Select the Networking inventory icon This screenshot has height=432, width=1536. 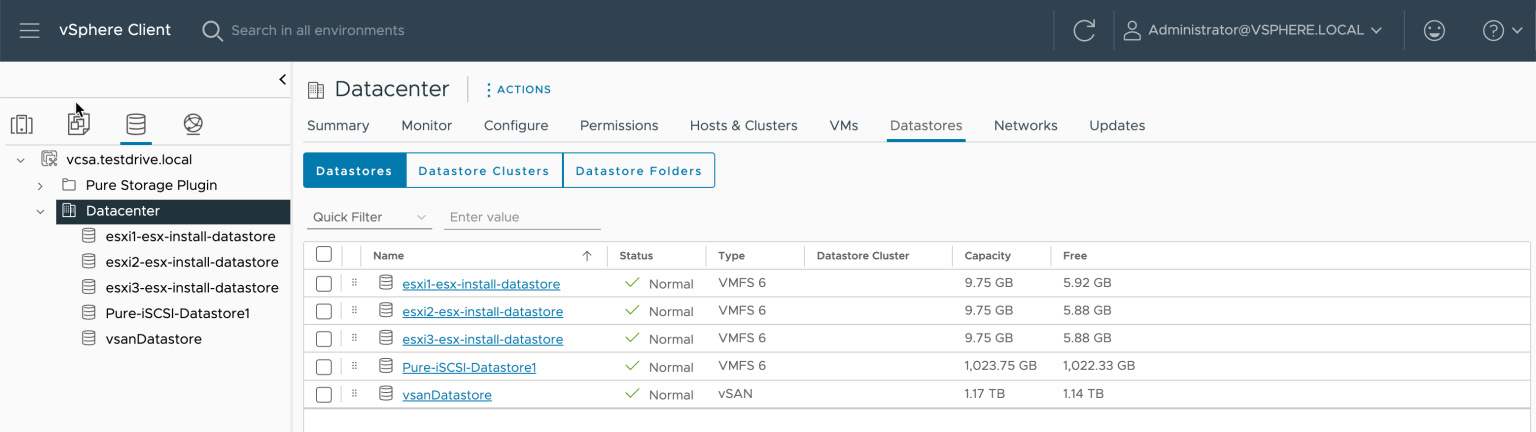tap(193, 124)
